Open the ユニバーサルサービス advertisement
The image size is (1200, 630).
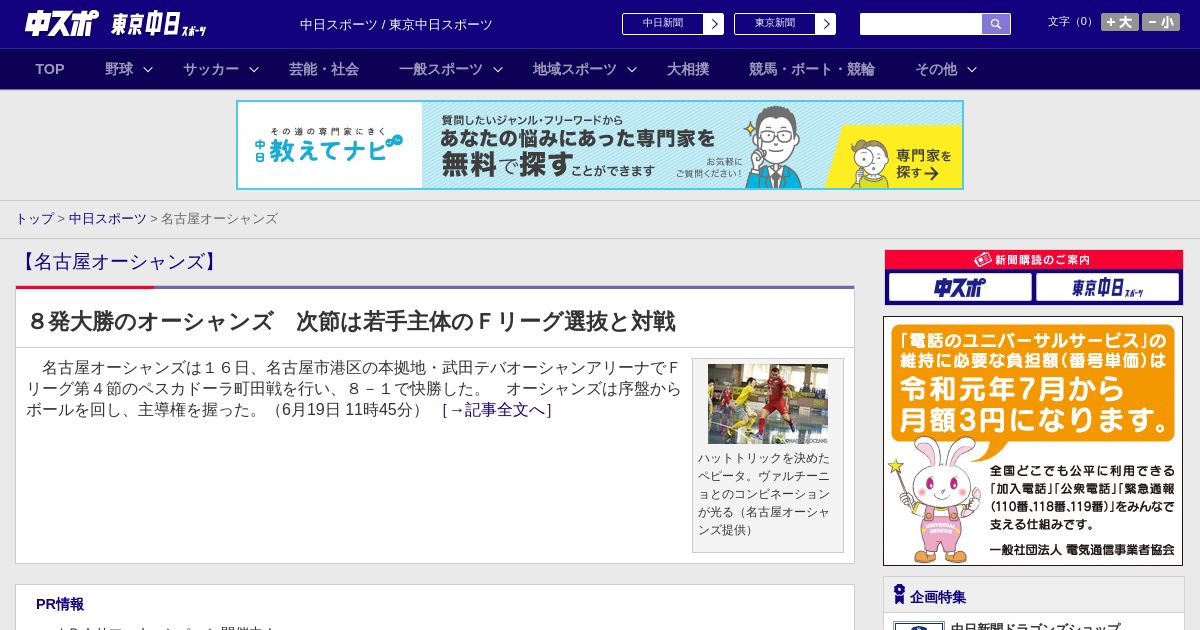1033,441
